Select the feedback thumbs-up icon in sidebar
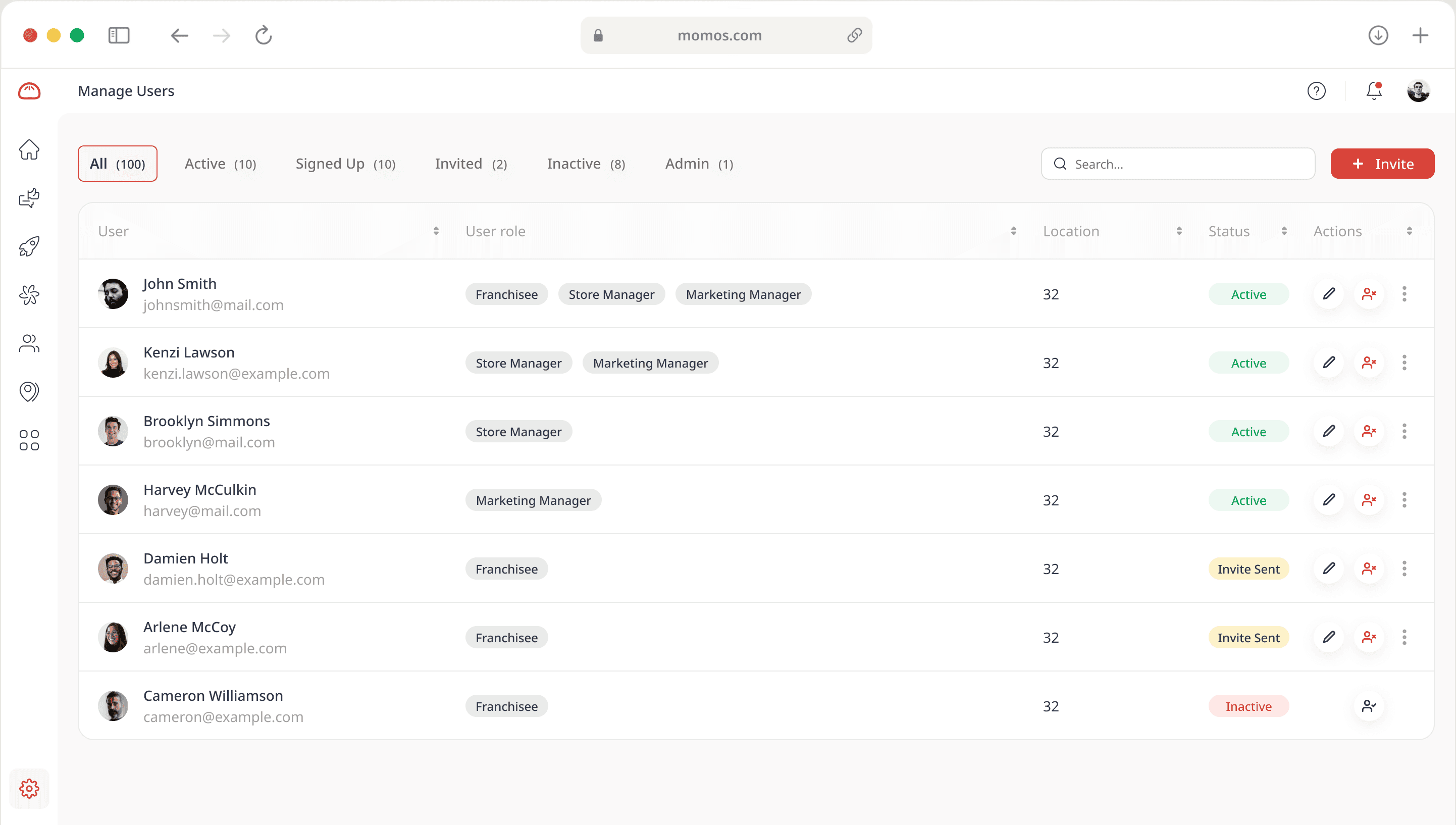 [29, 197]
